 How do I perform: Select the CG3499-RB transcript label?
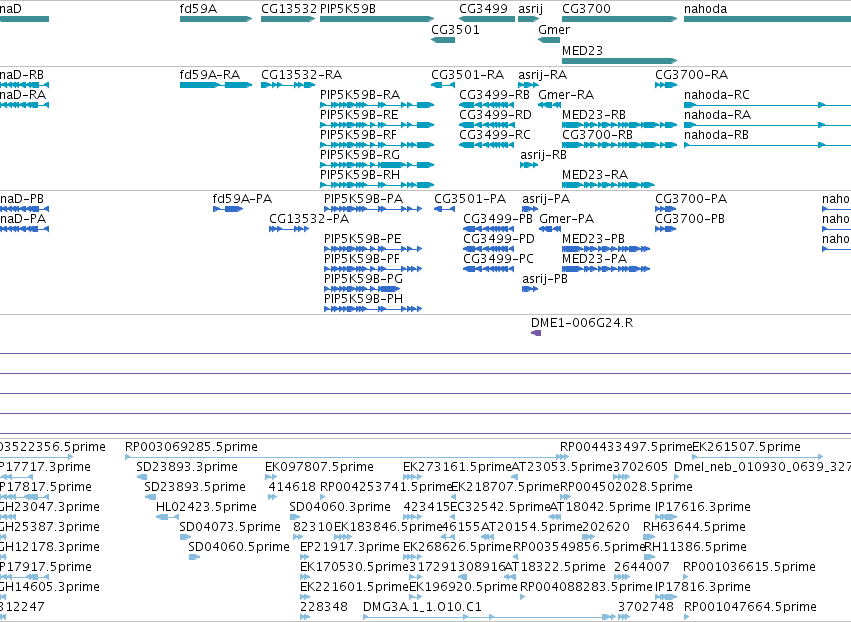click(494, 94)
